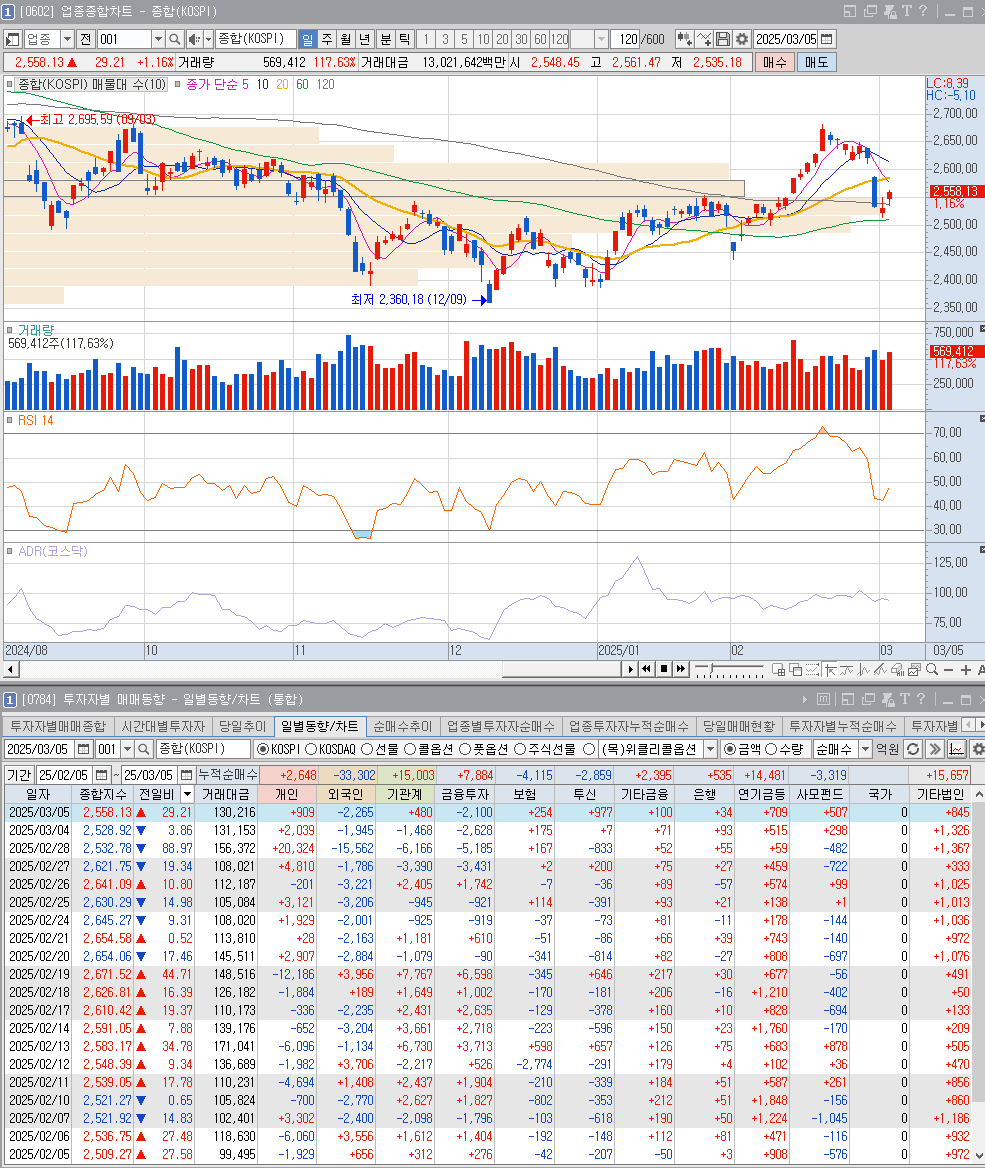Select the 틱 tick chart button

(x=405, y=39)
